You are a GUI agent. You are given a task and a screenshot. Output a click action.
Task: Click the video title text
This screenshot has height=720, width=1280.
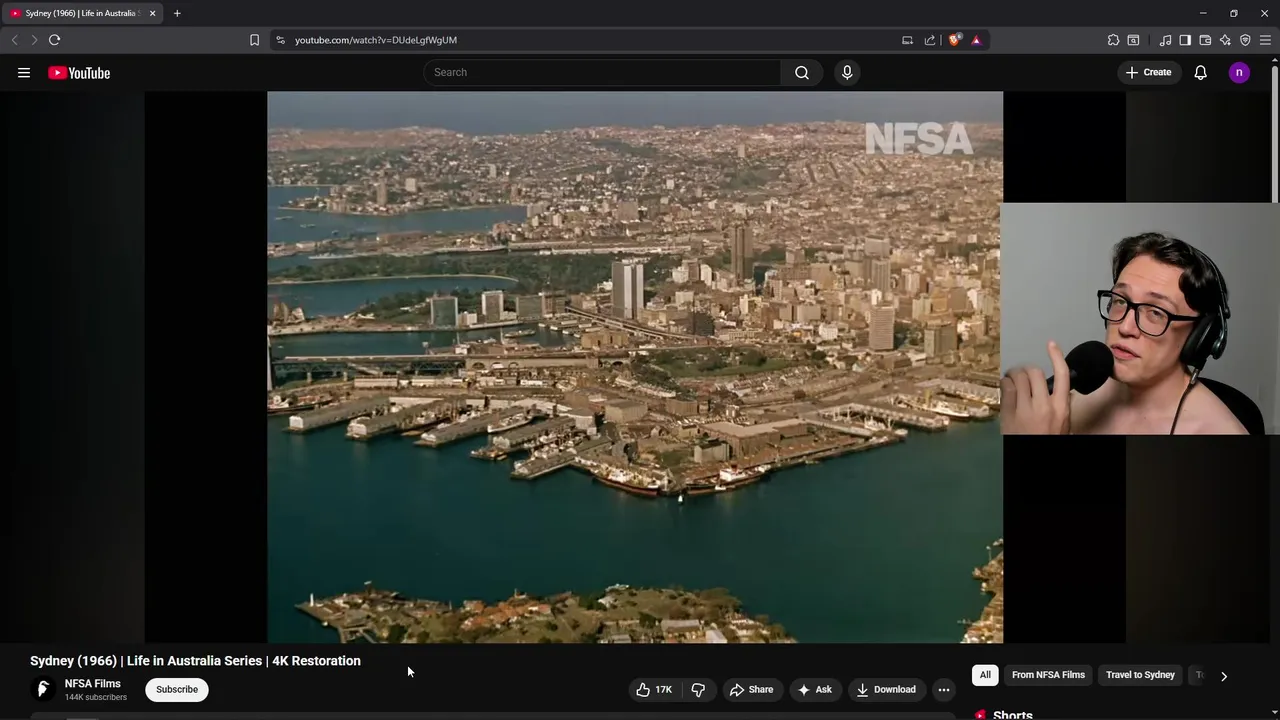pyautogui.click(x=195, y=661)
